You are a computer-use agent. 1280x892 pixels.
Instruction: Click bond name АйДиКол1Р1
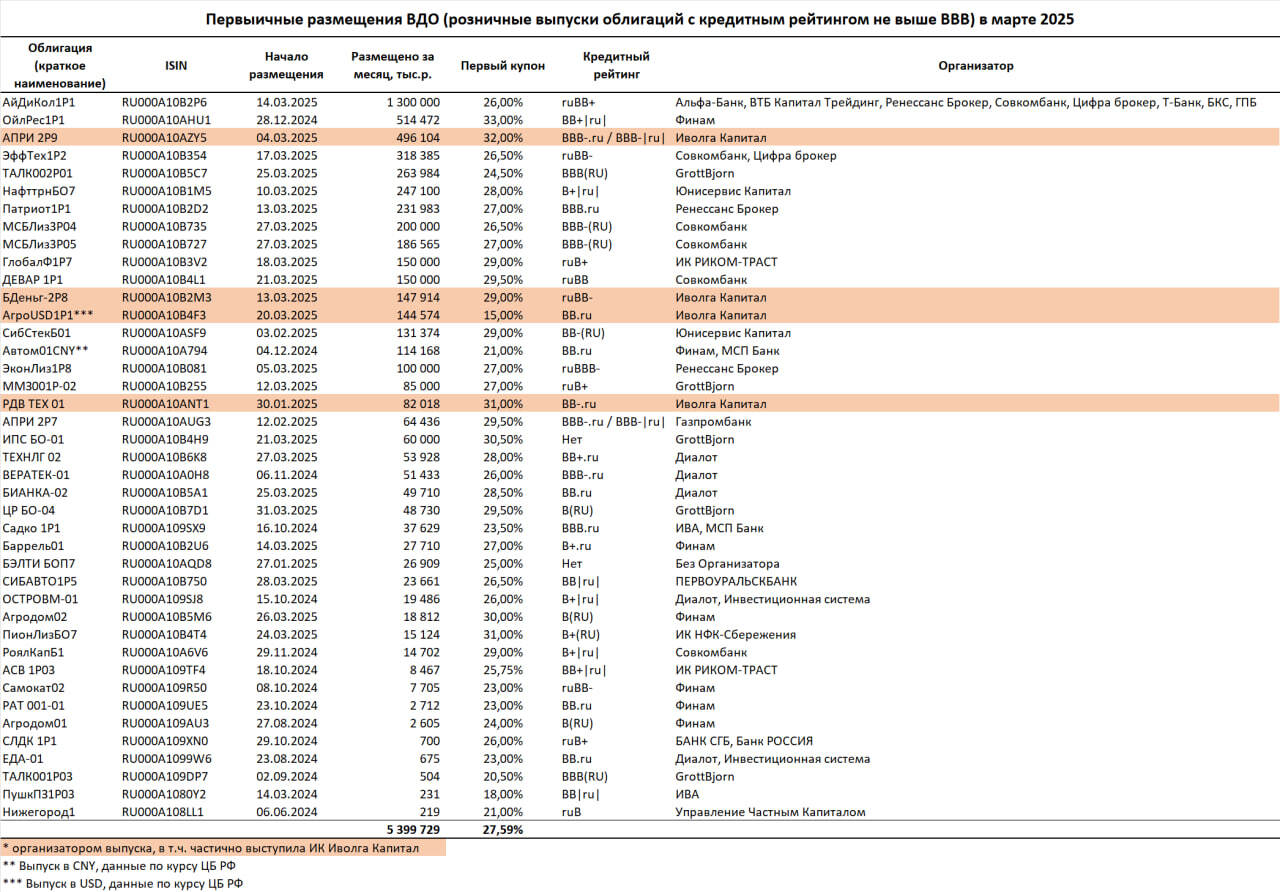pos(39,102)
